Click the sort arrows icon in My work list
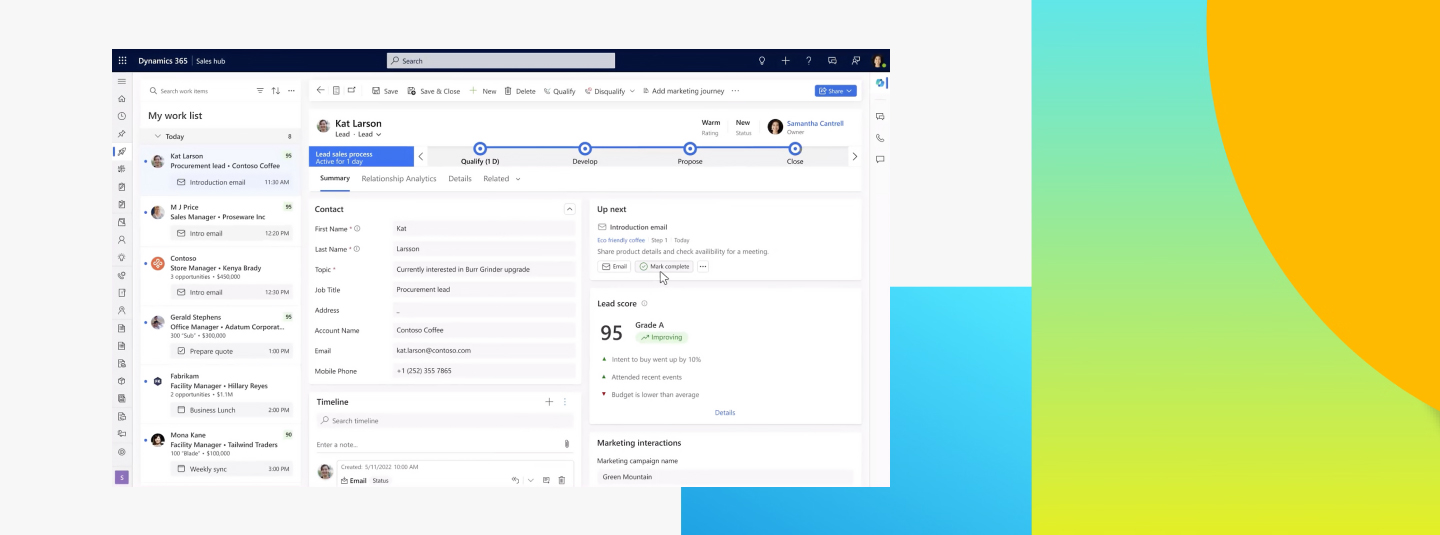 276,91
